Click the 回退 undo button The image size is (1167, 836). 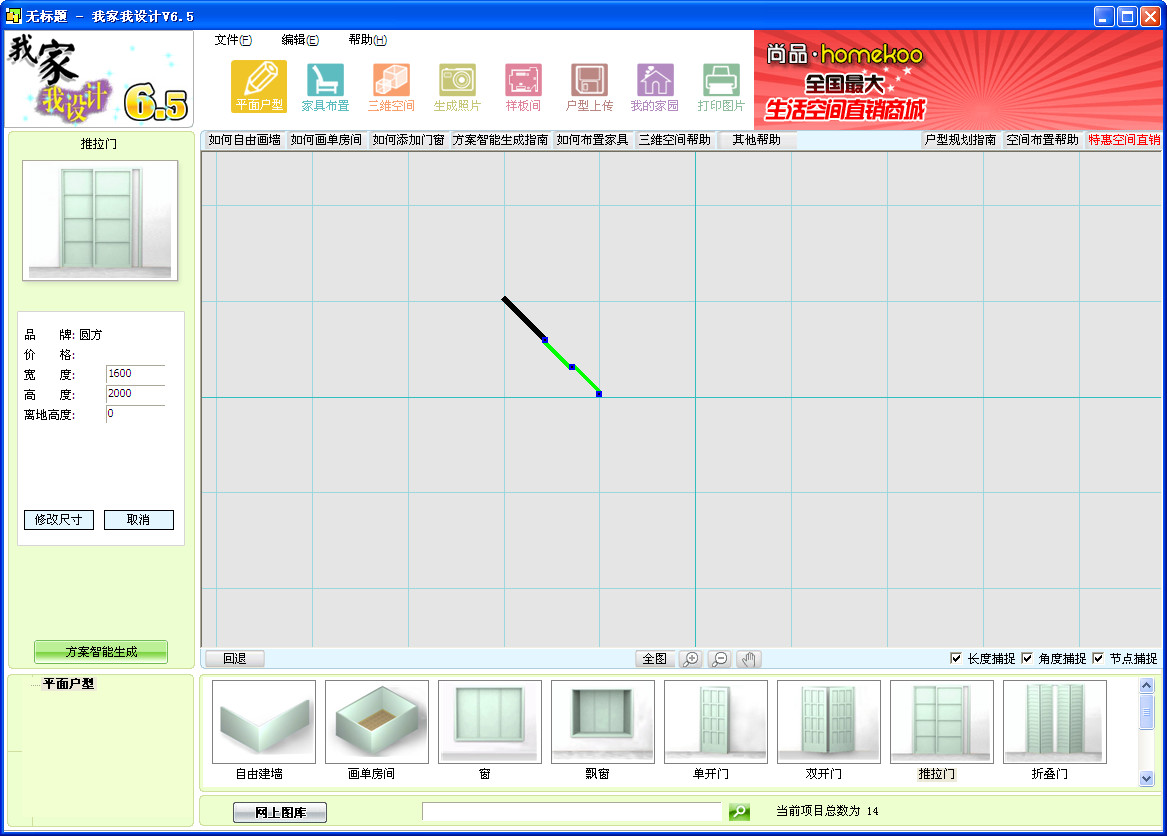tap(233, 658)
